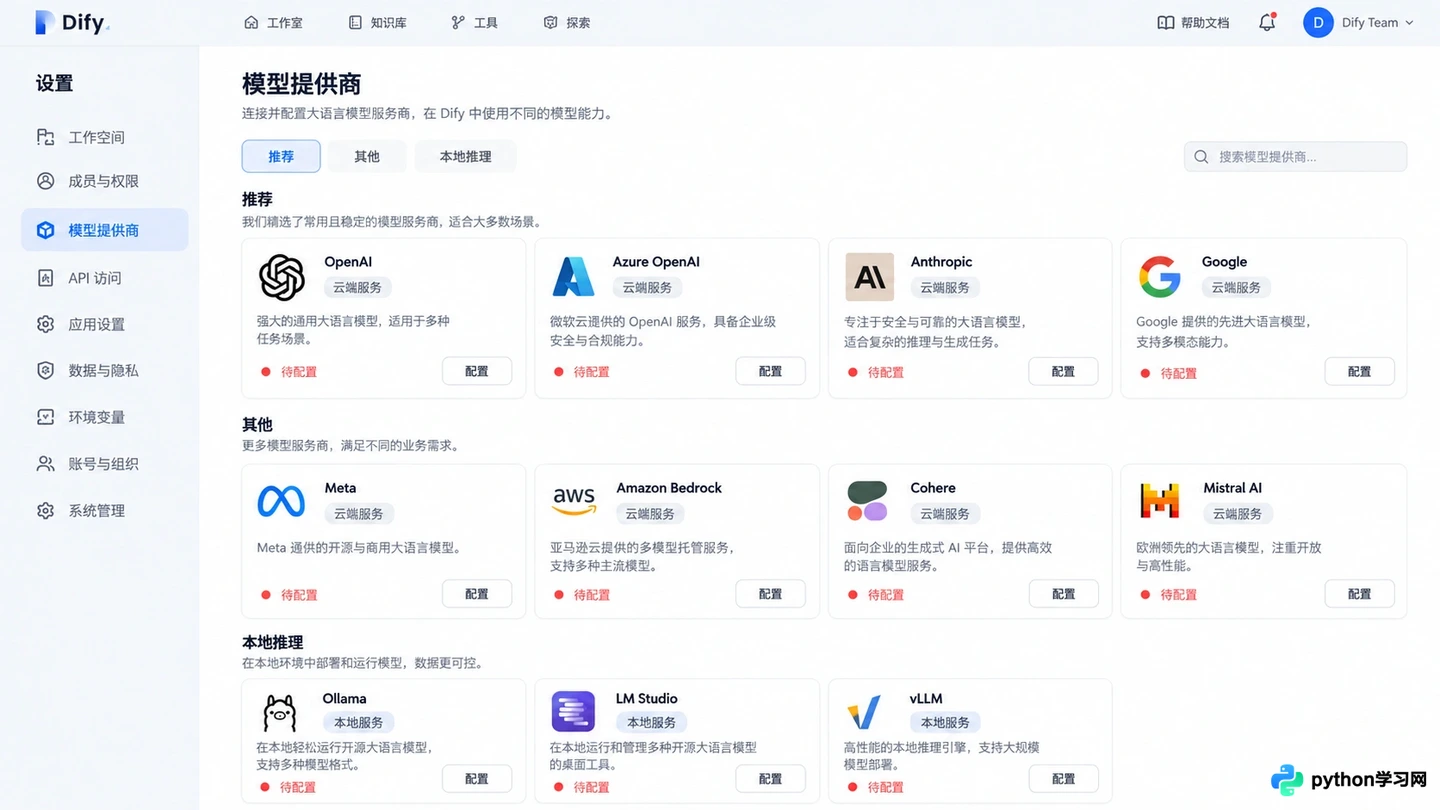Expand the Dify Team account dropdown arrow
The image size is (1440, 810).
[x=1410, y=22]
